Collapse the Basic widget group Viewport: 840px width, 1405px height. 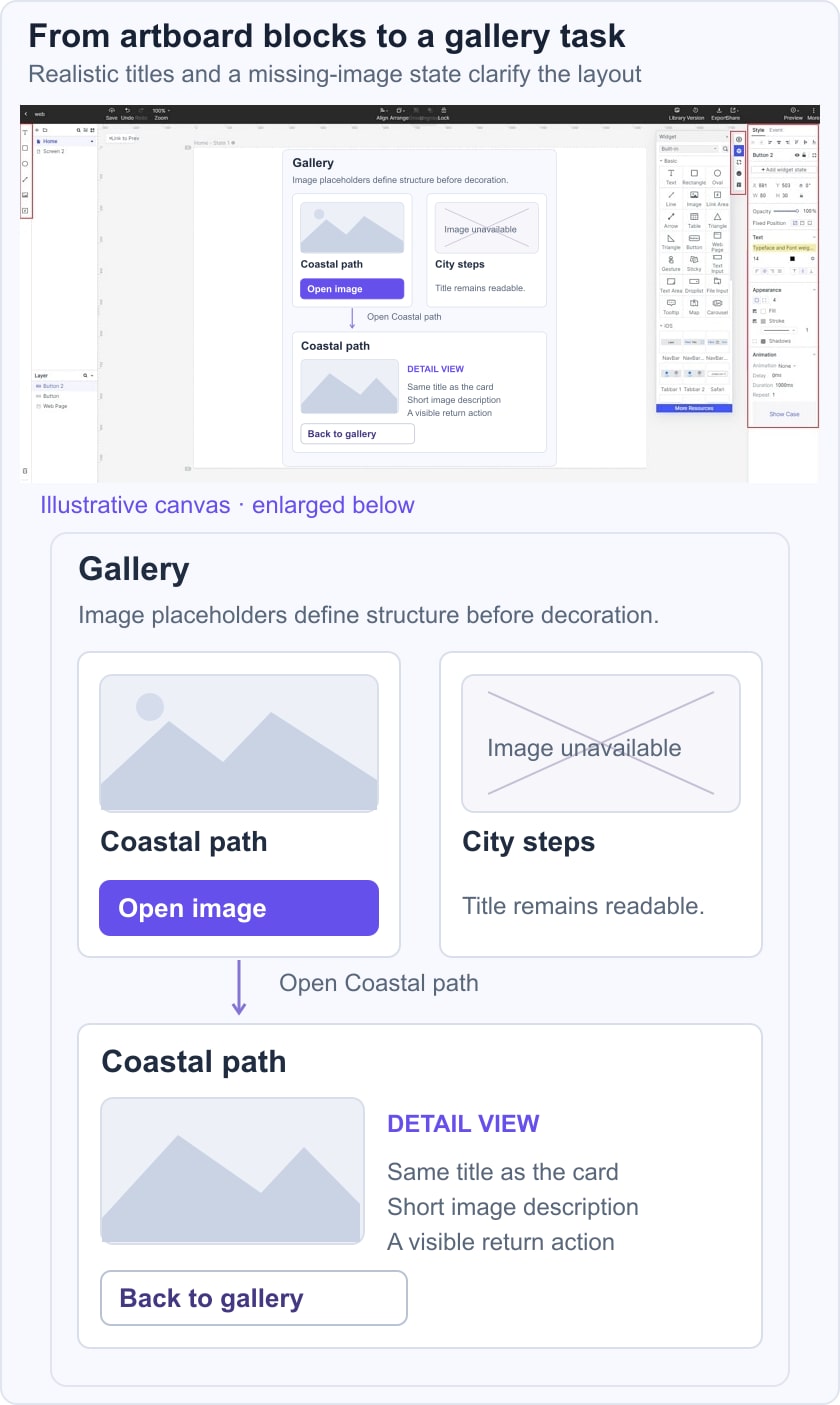[x=668, y=161]
